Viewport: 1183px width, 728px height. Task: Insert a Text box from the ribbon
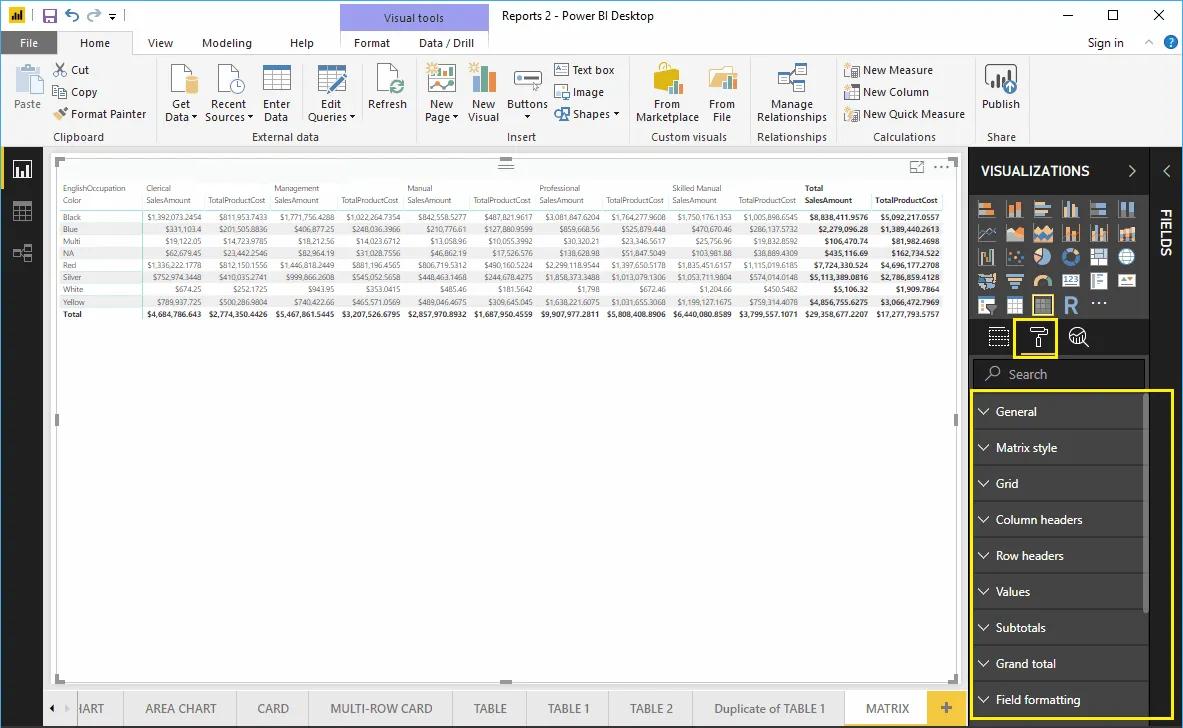pos(584,69)
